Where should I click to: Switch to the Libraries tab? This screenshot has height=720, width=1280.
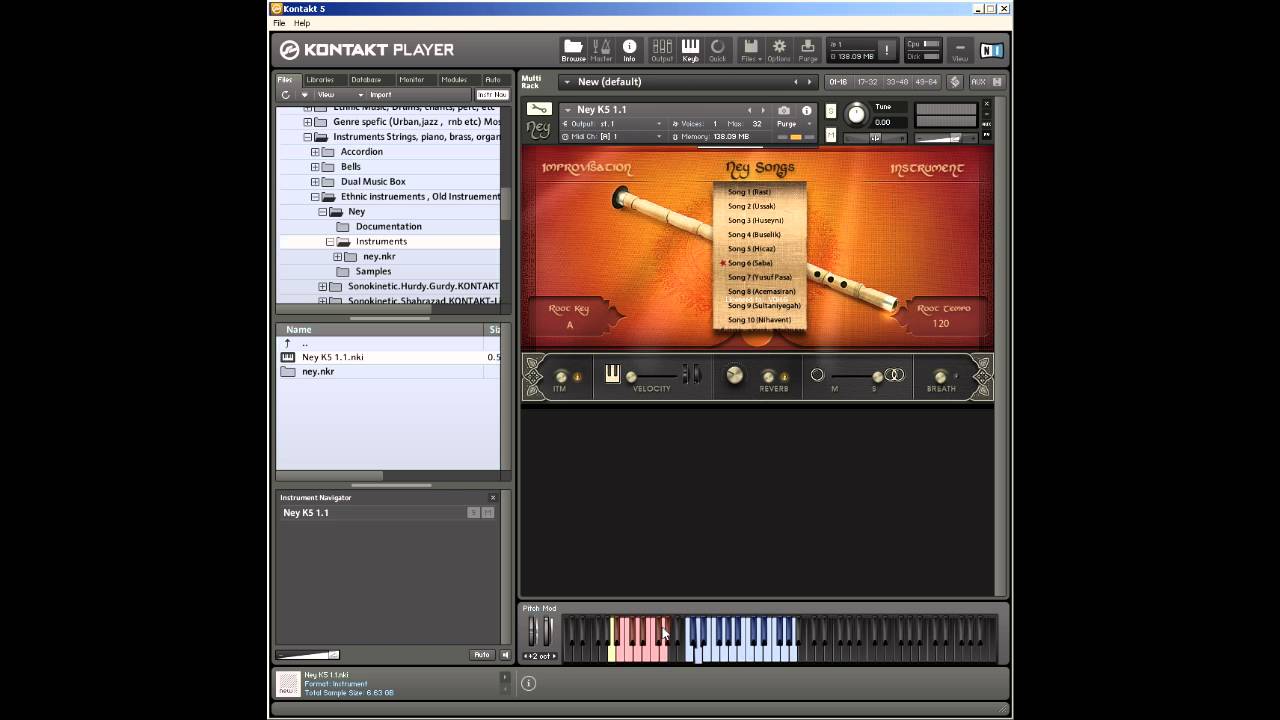[320, 80]
